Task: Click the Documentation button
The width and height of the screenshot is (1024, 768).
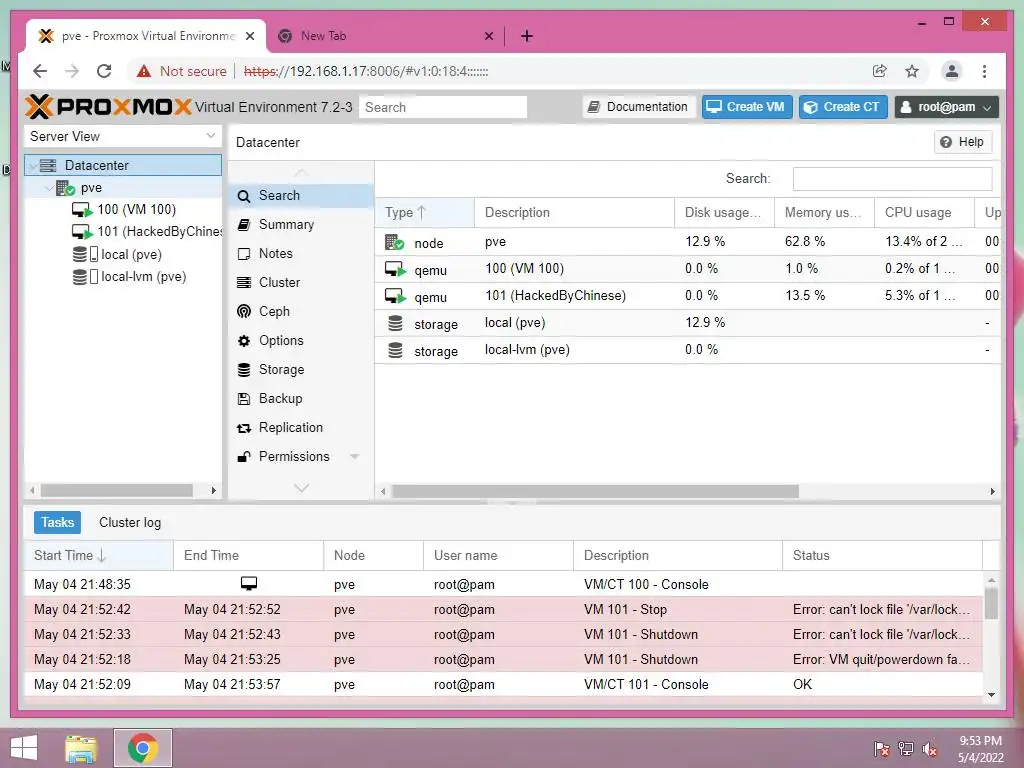Action: (638, 107)
